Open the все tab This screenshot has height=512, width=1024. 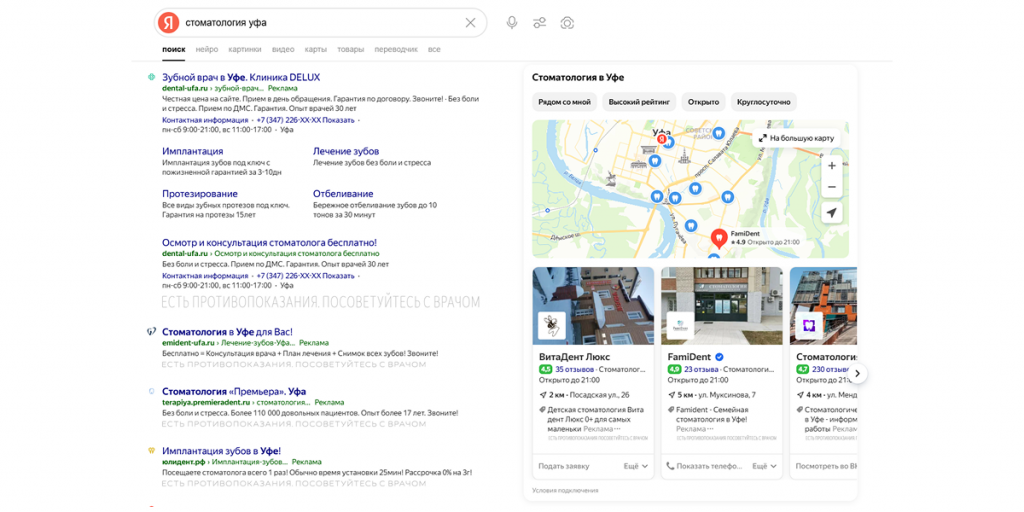434,49
